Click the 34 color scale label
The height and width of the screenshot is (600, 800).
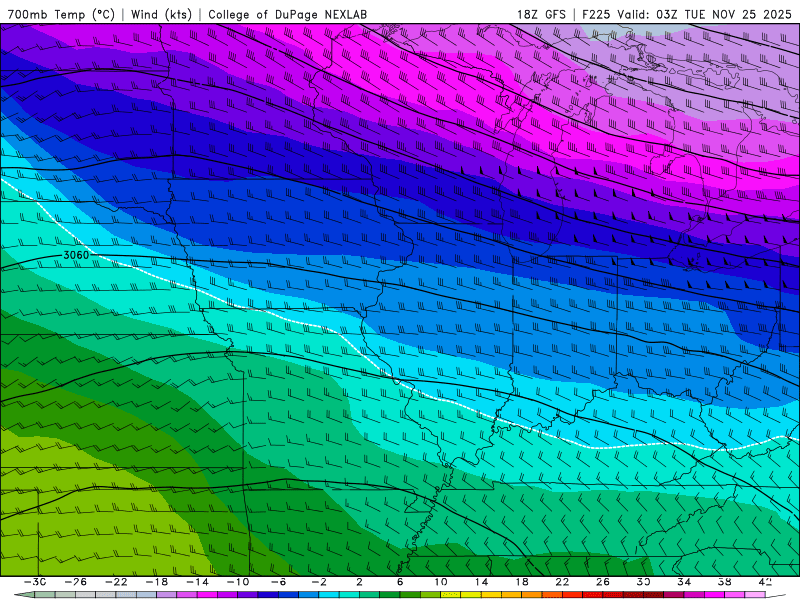click(684, 582)
